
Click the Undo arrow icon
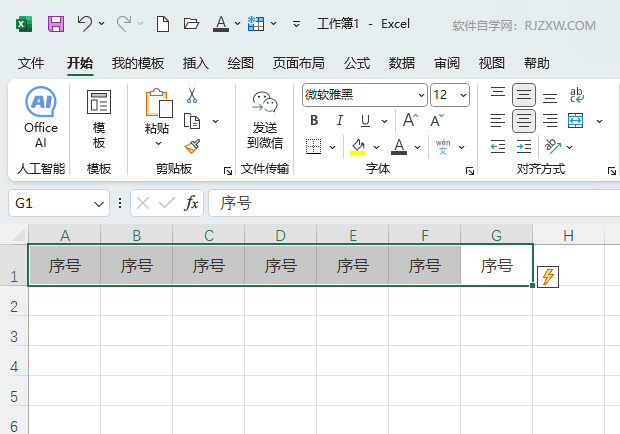(x=85, y=24)
